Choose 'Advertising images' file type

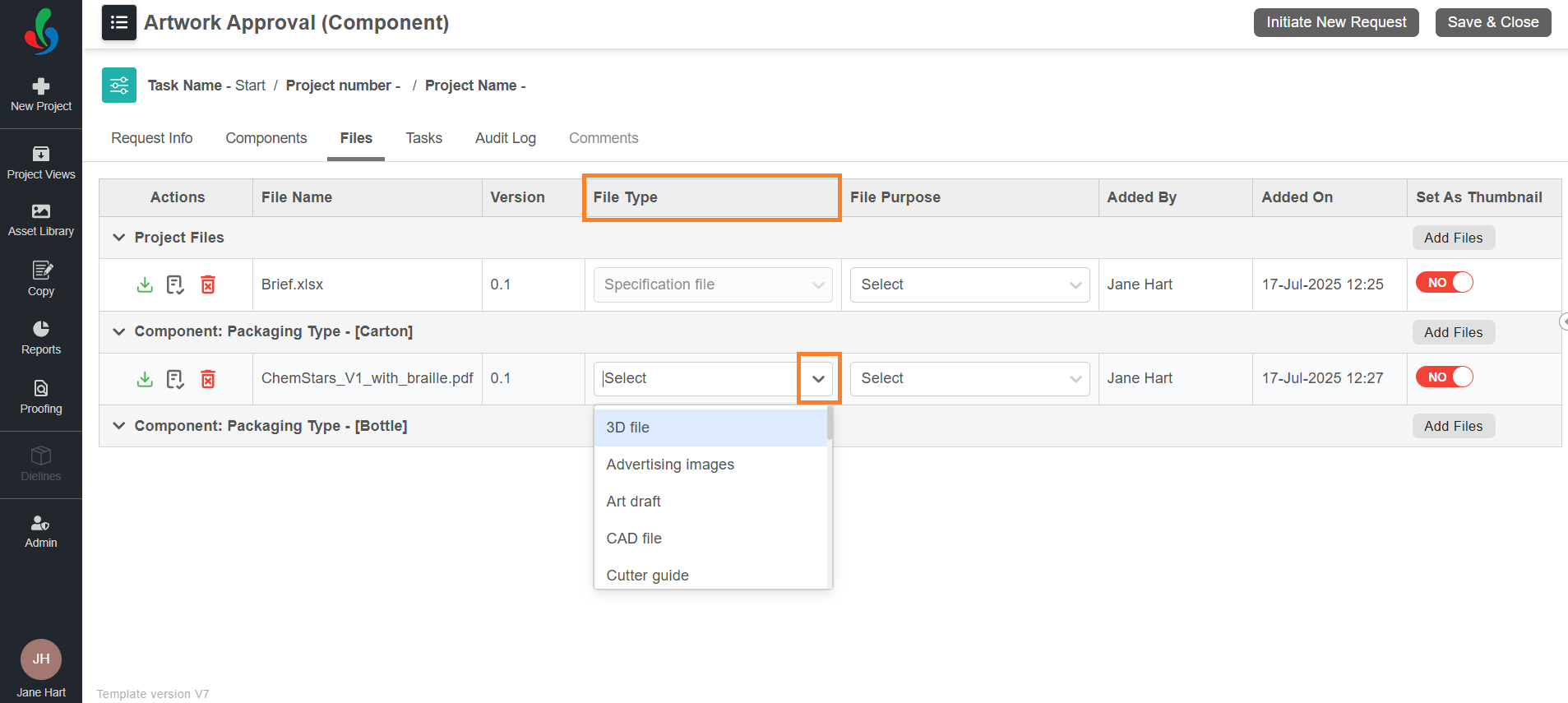[x=711, y=465]
